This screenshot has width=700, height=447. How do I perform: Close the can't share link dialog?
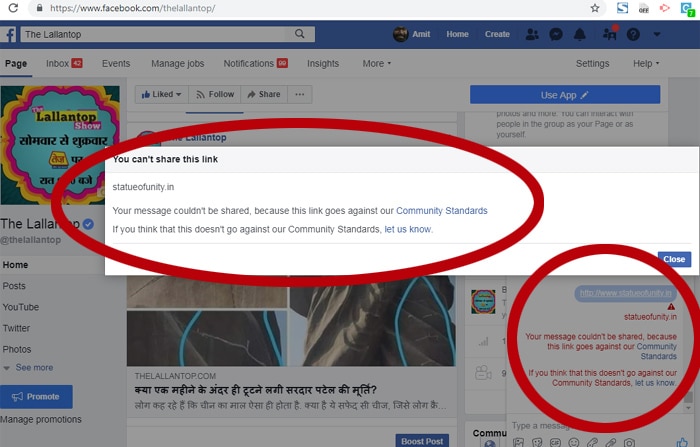pos(674,259)
